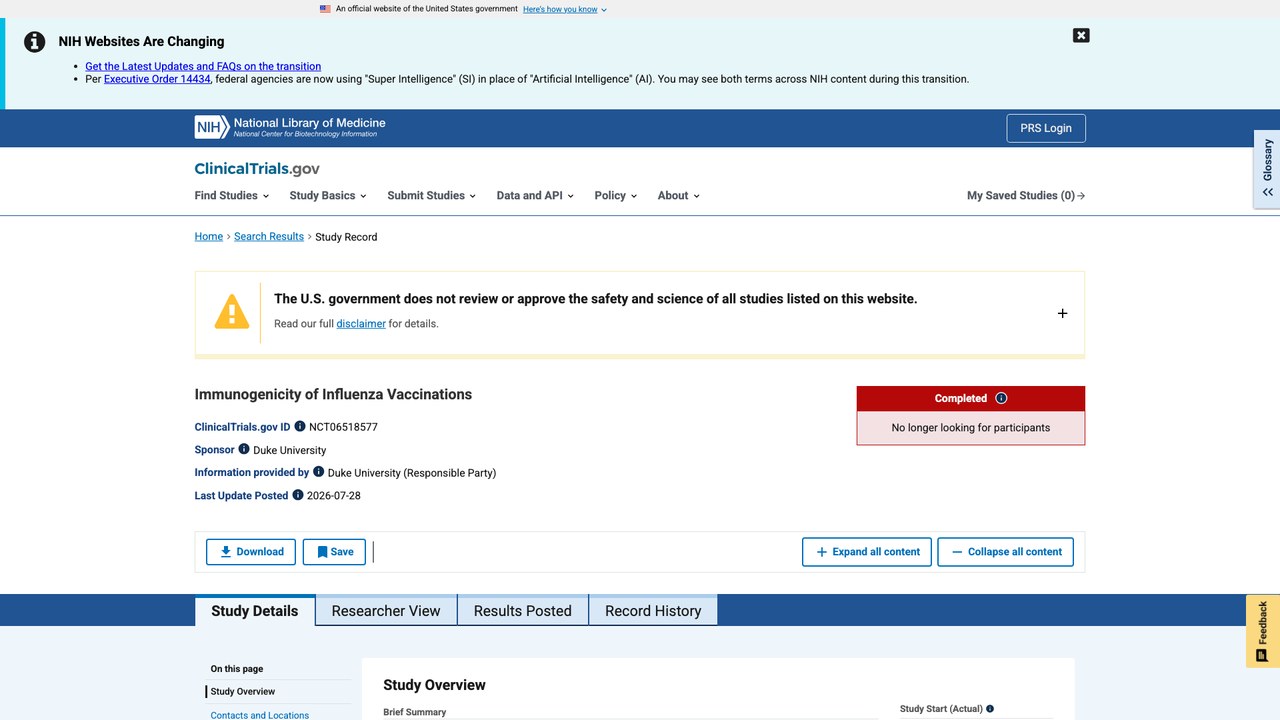The height and width of the screenshot is (720, 1280).
Task: Open the Glossary side panel
Action: (x=1267, y=169)
